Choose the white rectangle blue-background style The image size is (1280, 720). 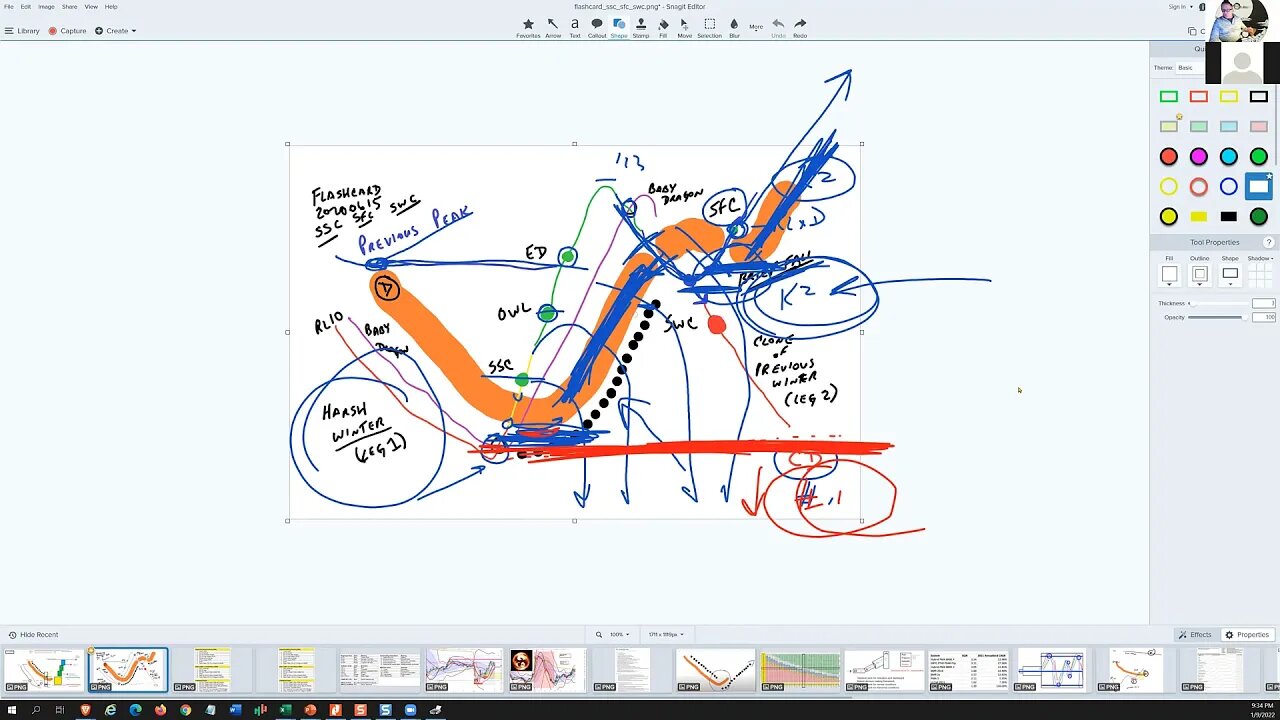(x=1259, y=186)
